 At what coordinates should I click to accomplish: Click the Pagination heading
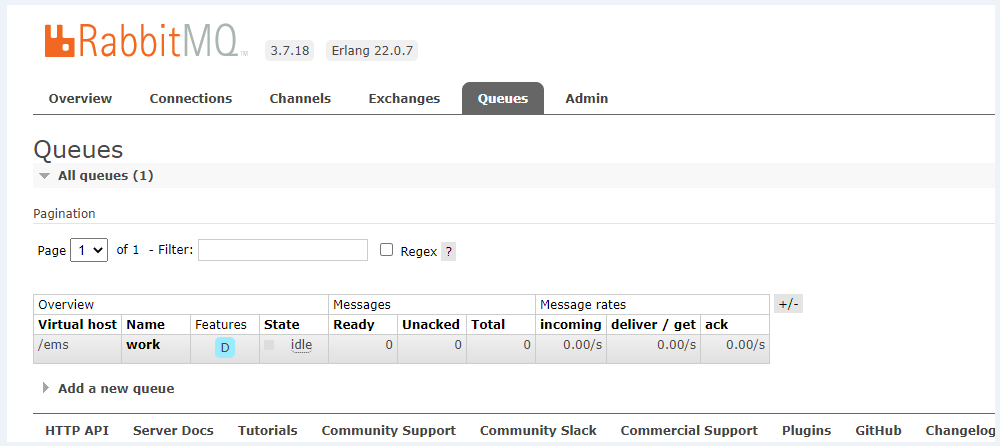pyautogui.click(x=64, y=214)
